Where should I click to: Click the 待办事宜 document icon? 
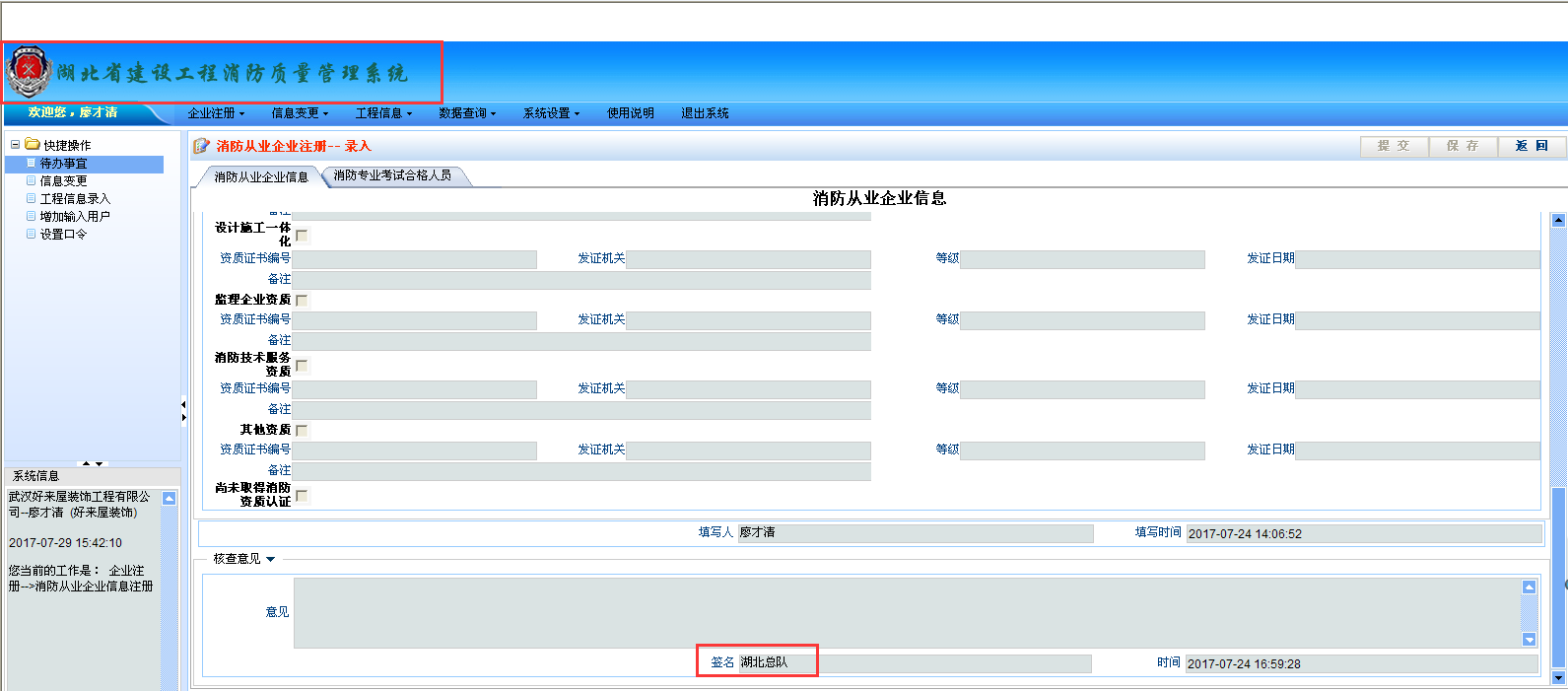[x=32, y=164]
